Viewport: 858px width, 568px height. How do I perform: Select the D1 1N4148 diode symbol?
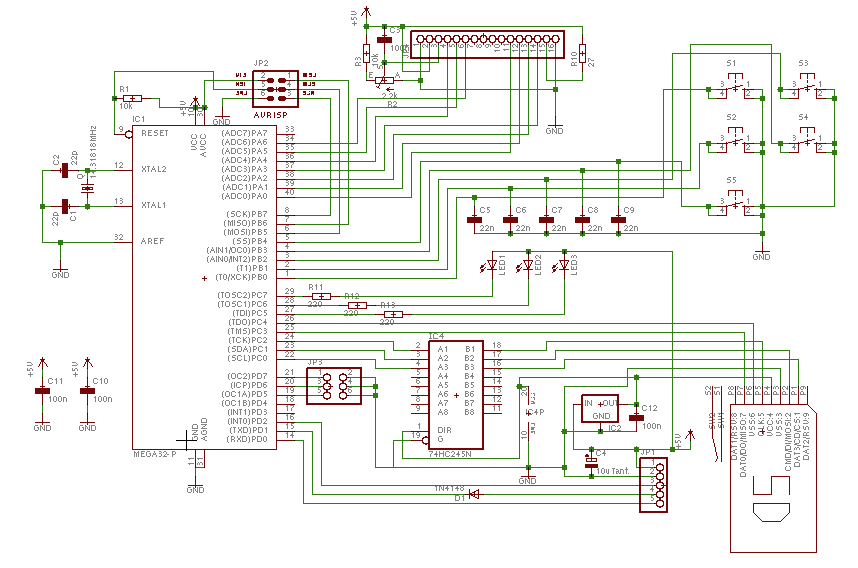coord(474,494)
